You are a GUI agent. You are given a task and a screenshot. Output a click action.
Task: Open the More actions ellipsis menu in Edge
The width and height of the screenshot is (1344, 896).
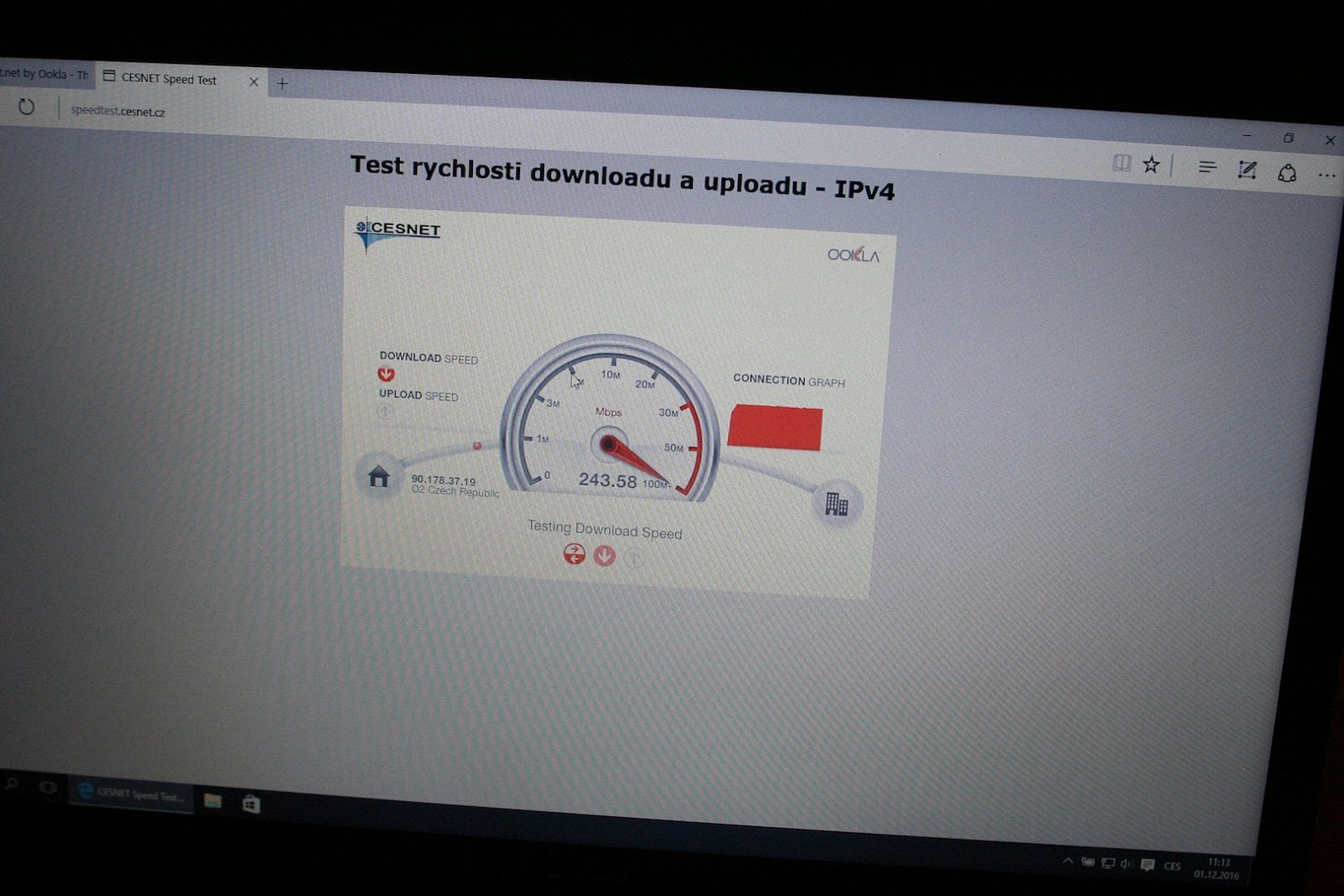[1327, 175]
